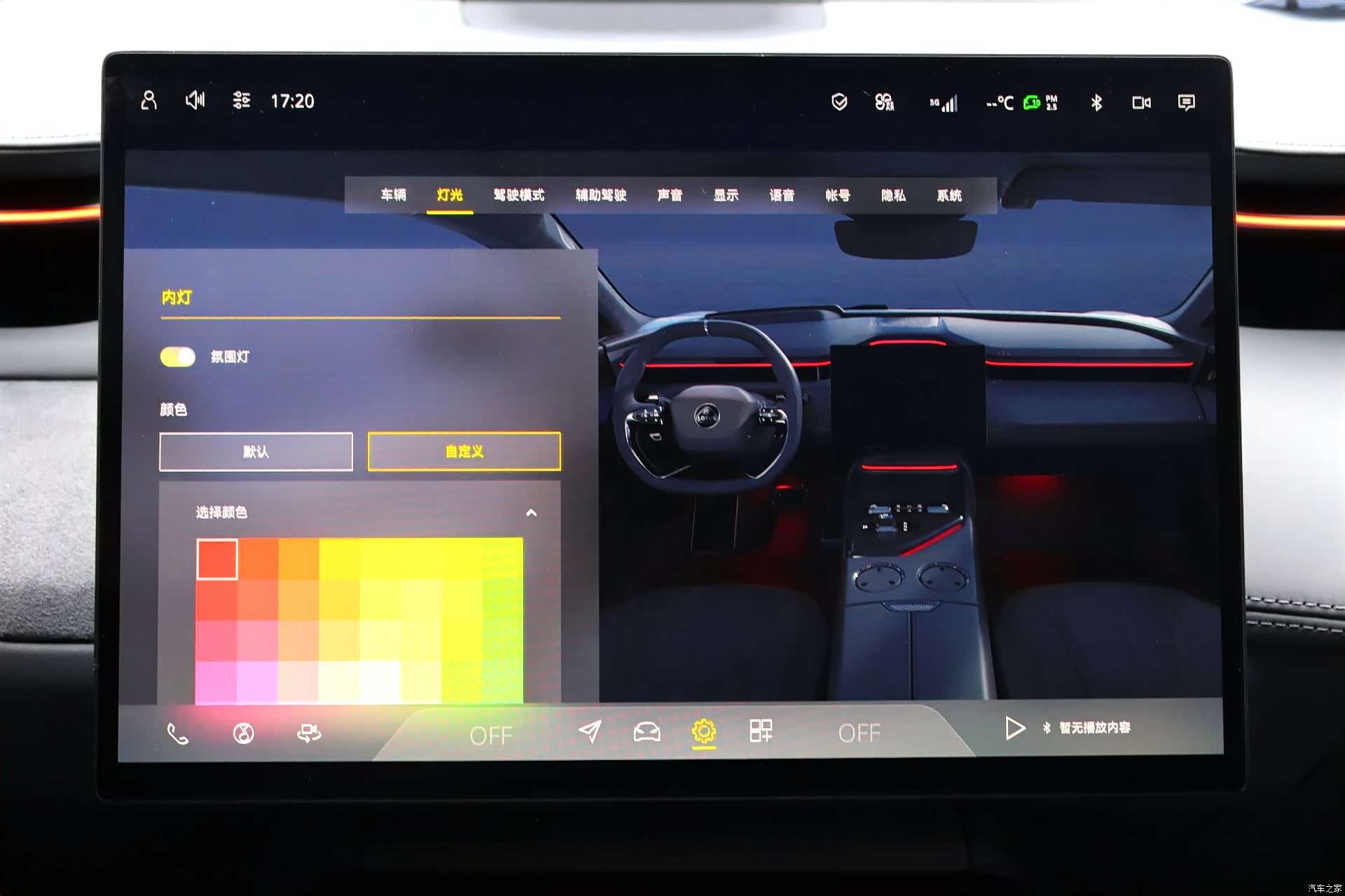Switch to the 显示 tab
The width and height of the screenshot is (1345, 896).
point(726,195)
